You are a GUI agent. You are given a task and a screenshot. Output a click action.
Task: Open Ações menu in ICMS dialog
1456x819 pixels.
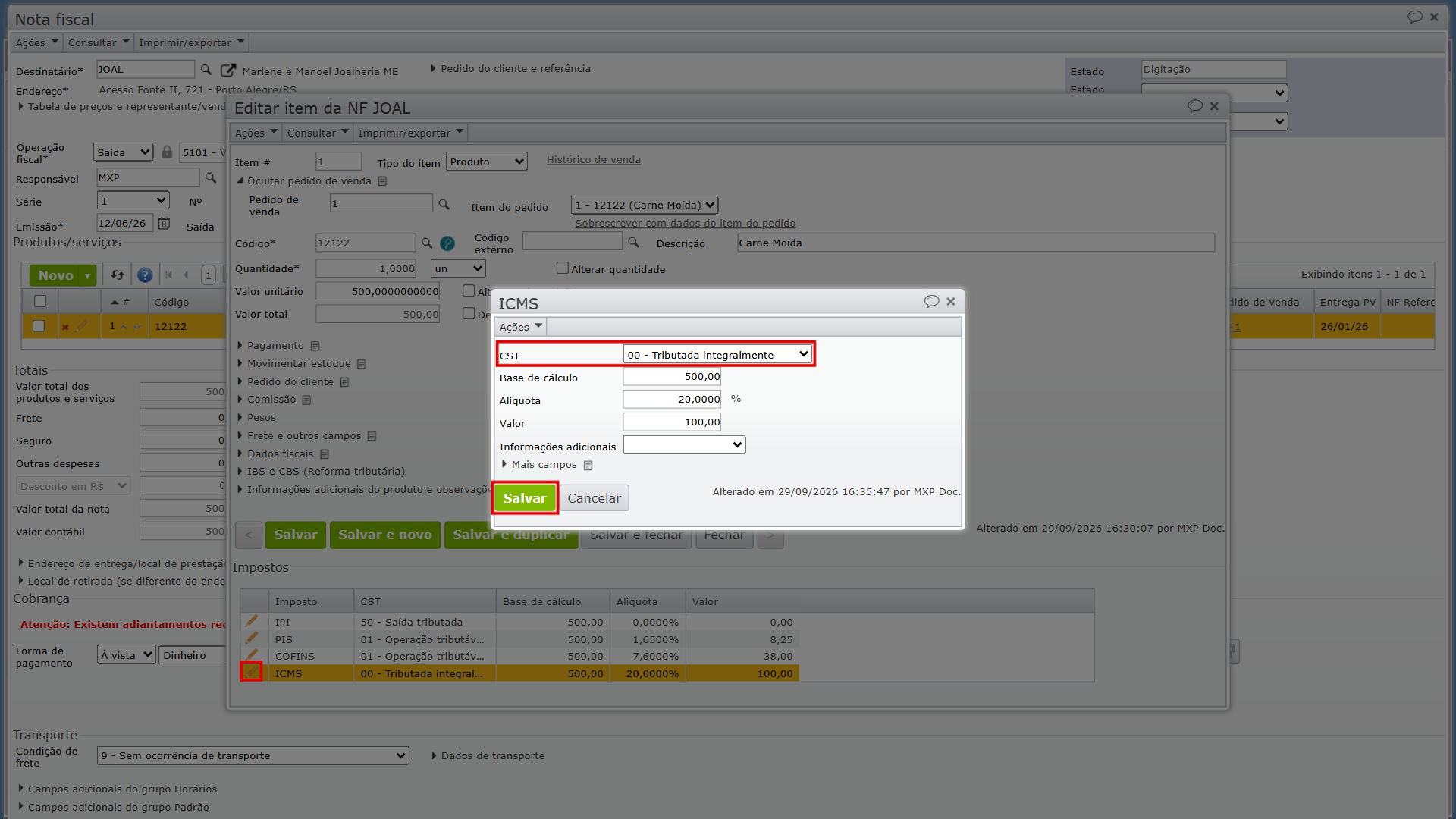pyautogui.click(x=520, y=327)
